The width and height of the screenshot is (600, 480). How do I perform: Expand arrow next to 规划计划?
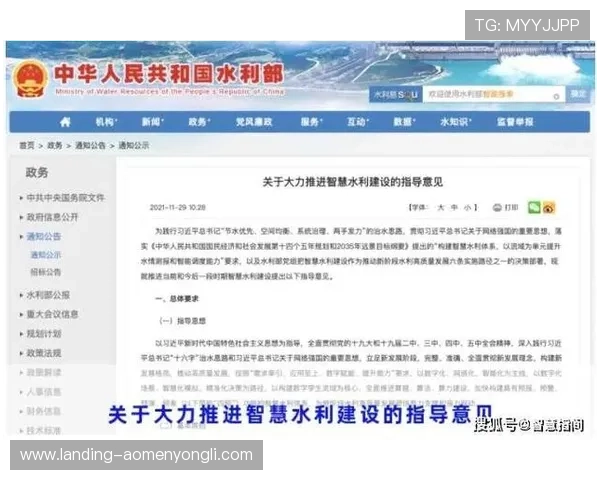21,334
